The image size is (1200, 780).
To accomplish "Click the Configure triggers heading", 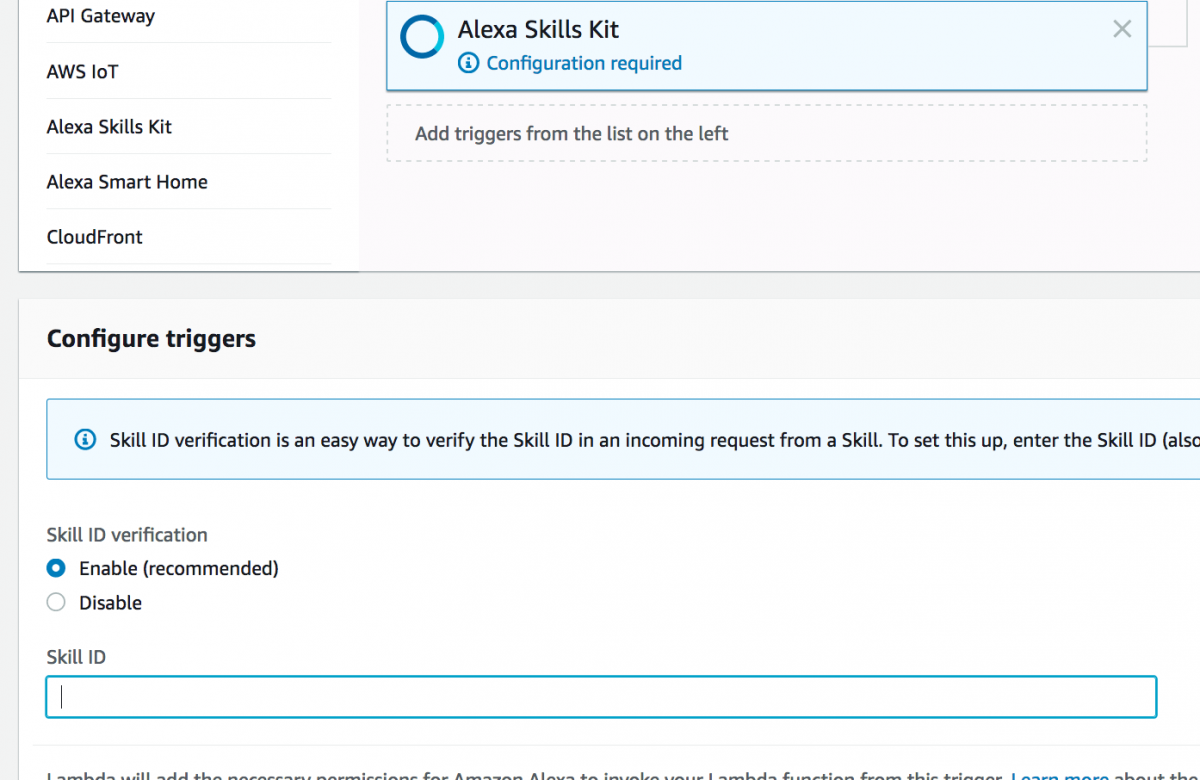I will (x=151, y=338).
